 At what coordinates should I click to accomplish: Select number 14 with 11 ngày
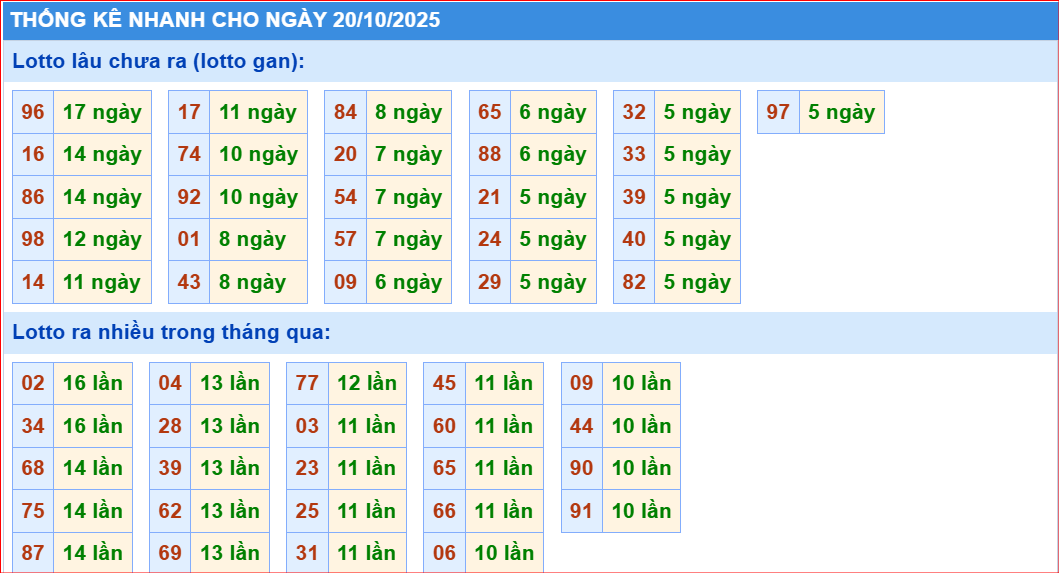tap(33, 282)
